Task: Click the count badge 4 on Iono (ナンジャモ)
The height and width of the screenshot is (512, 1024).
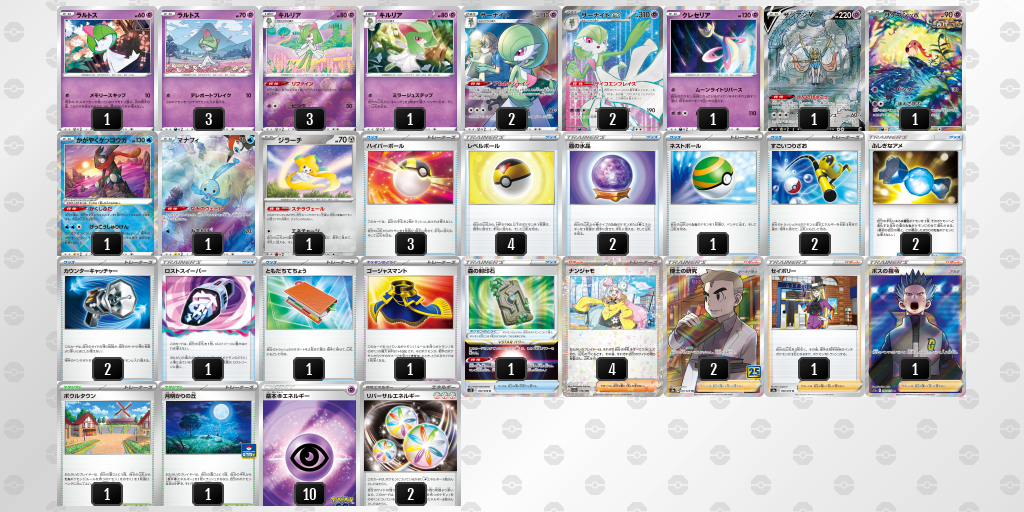Action: point(612,369)
